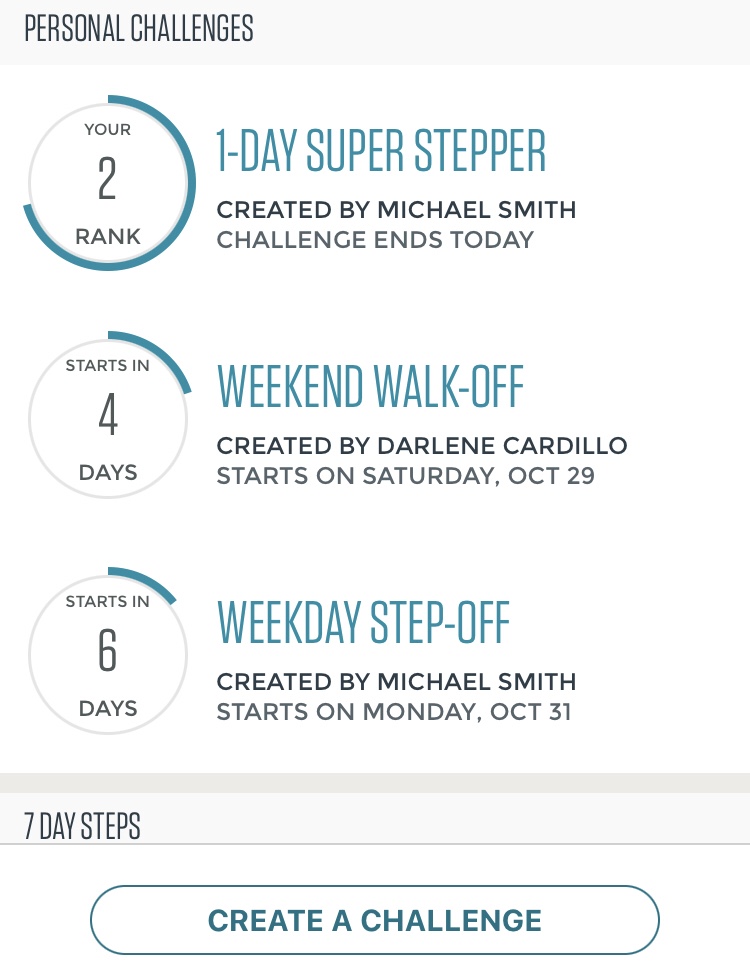The width and height of the screenshot is (750, 980).
Task: Click creator Michael Smith under Weekday Step-Off
Action: pos(396,682)
